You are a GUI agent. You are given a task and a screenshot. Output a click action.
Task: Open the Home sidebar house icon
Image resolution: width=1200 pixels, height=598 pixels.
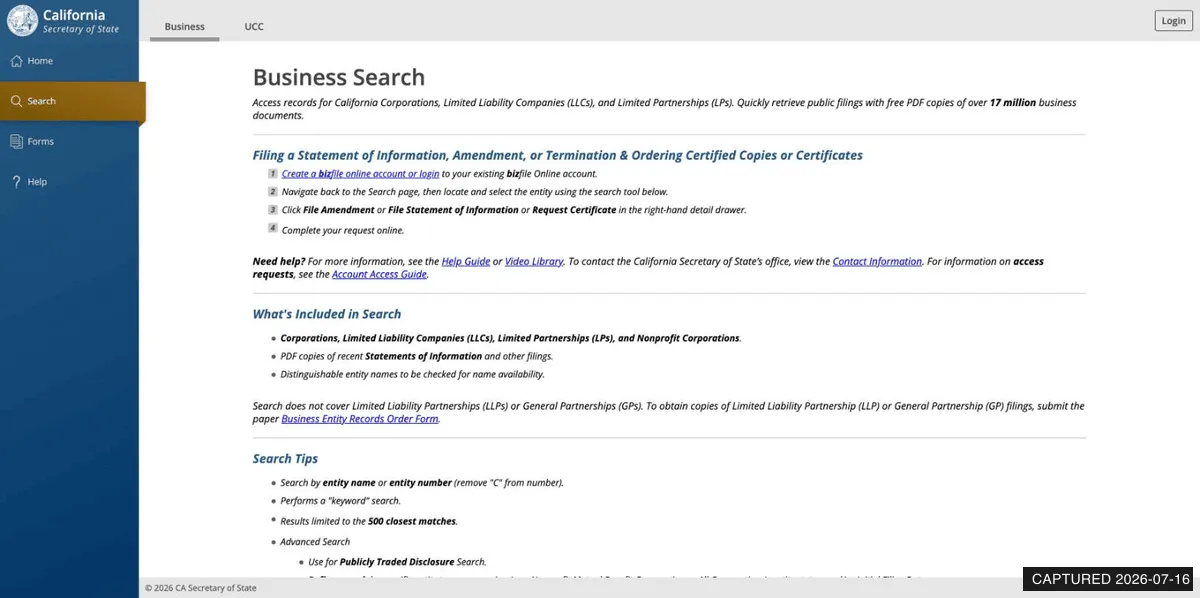pyautogui.click(x=16, y=61)
